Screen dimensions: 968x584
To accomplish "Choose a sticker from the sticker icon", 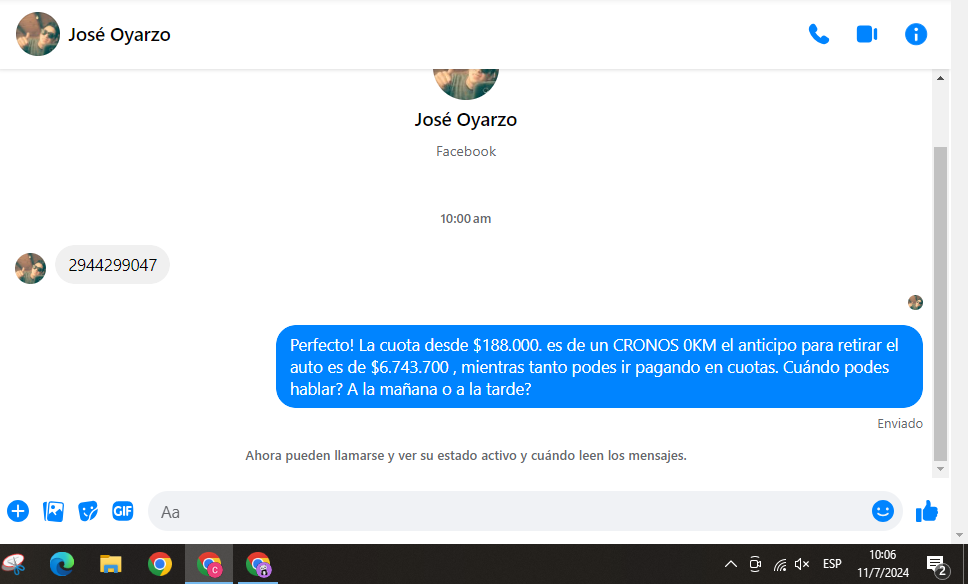I will pos(88,511).
